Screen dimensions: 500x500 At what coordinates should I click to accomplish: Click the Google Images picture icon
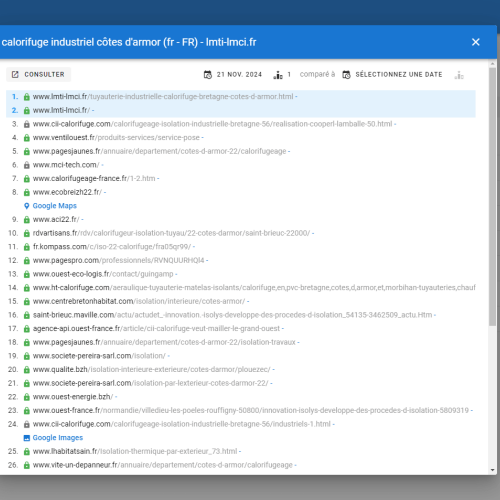click(27, 438)
